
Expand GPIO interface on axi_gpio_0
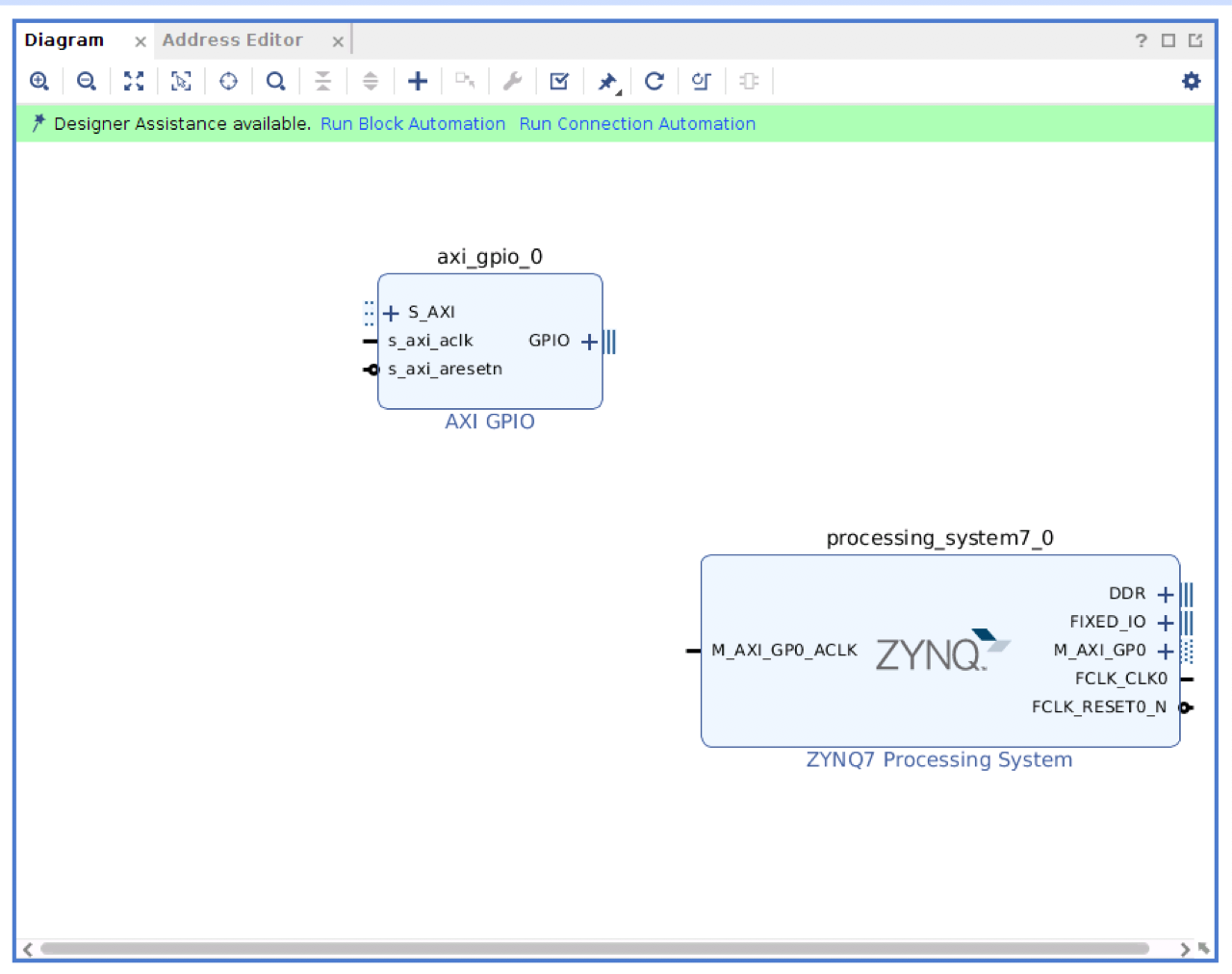(590, 341)
